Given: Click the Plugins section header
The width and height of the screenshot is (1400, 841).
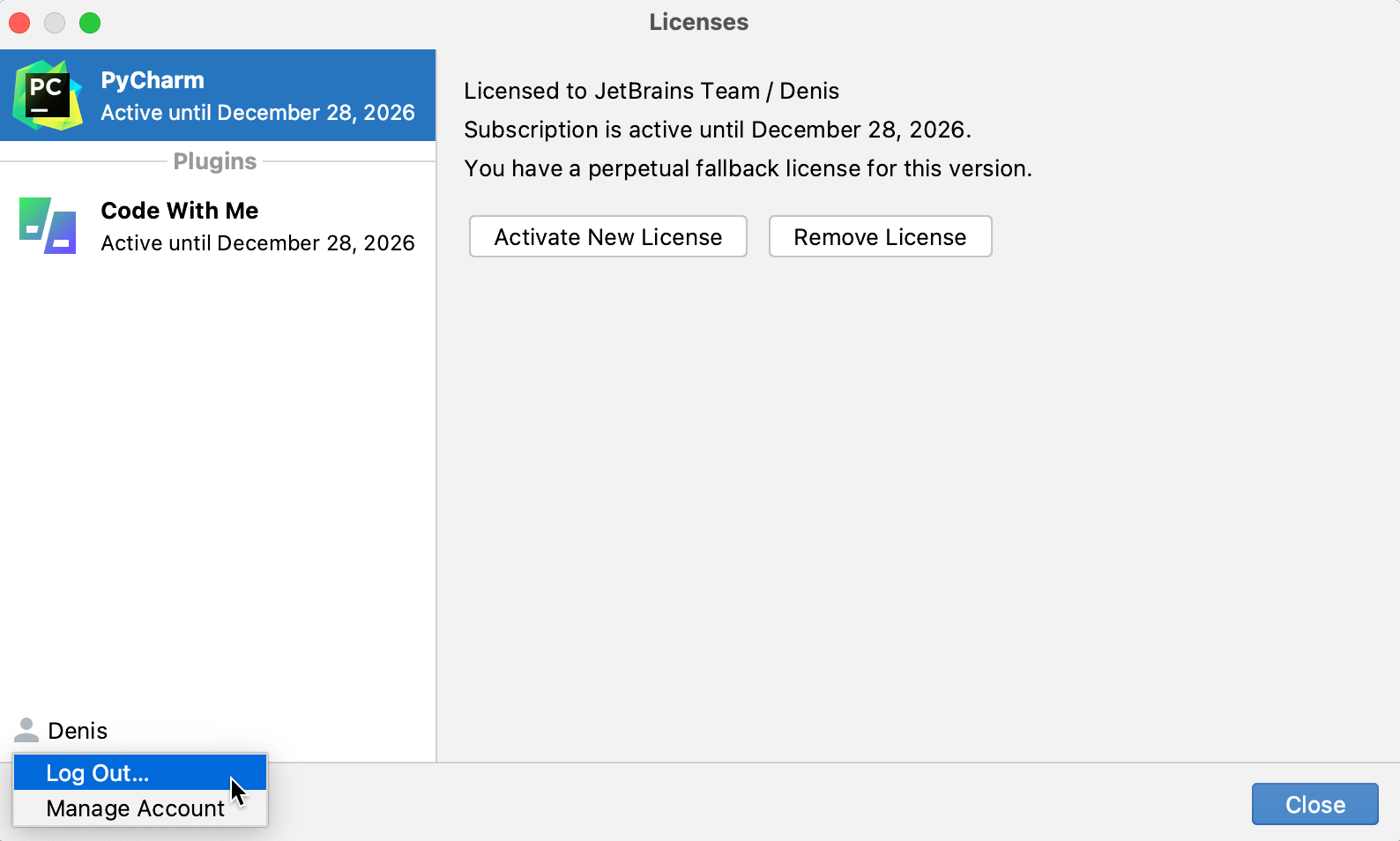Looking at the screenshot, I should pyautogui.click(x=215, y=161).
